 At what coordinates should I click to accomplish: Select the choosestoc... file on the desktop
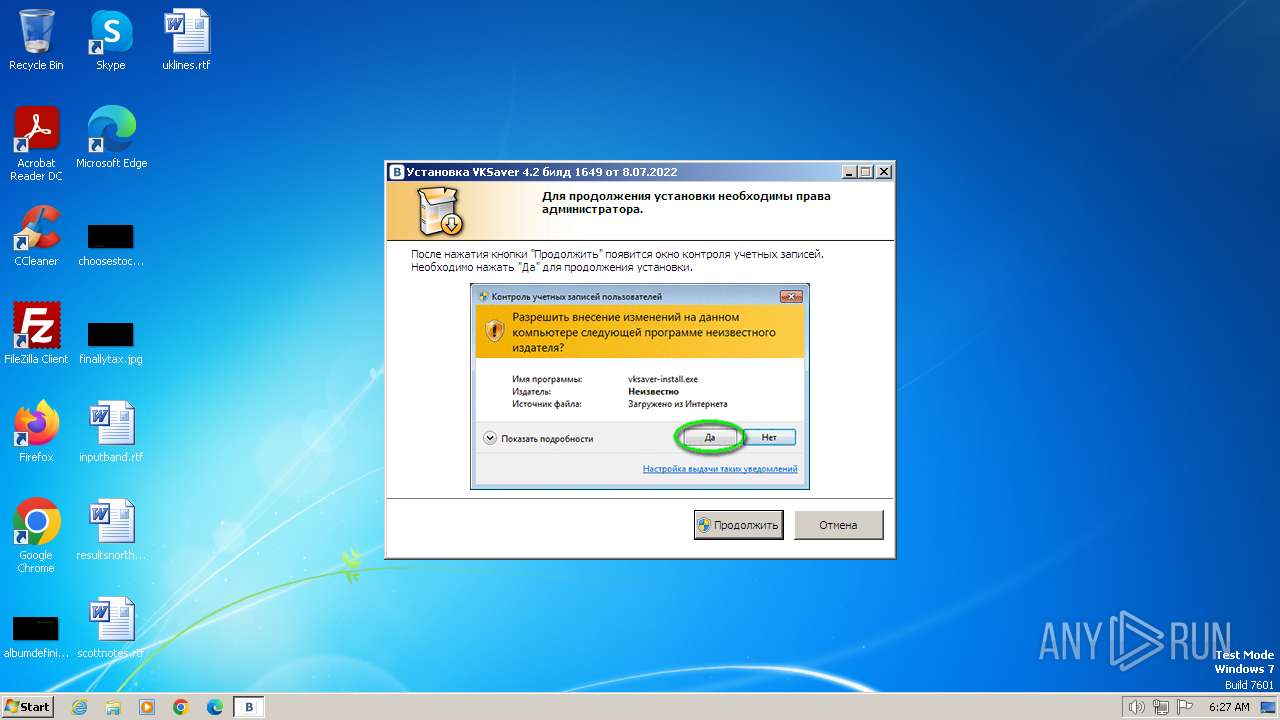[111, 244]
